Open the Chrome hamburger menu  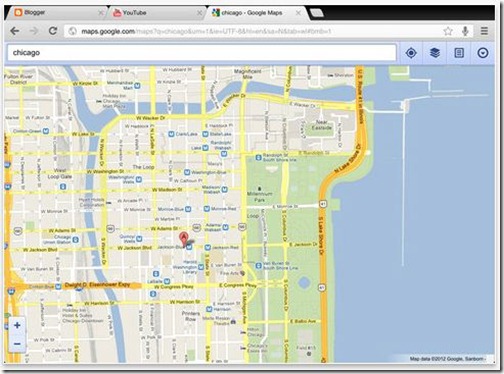point(484,31)
